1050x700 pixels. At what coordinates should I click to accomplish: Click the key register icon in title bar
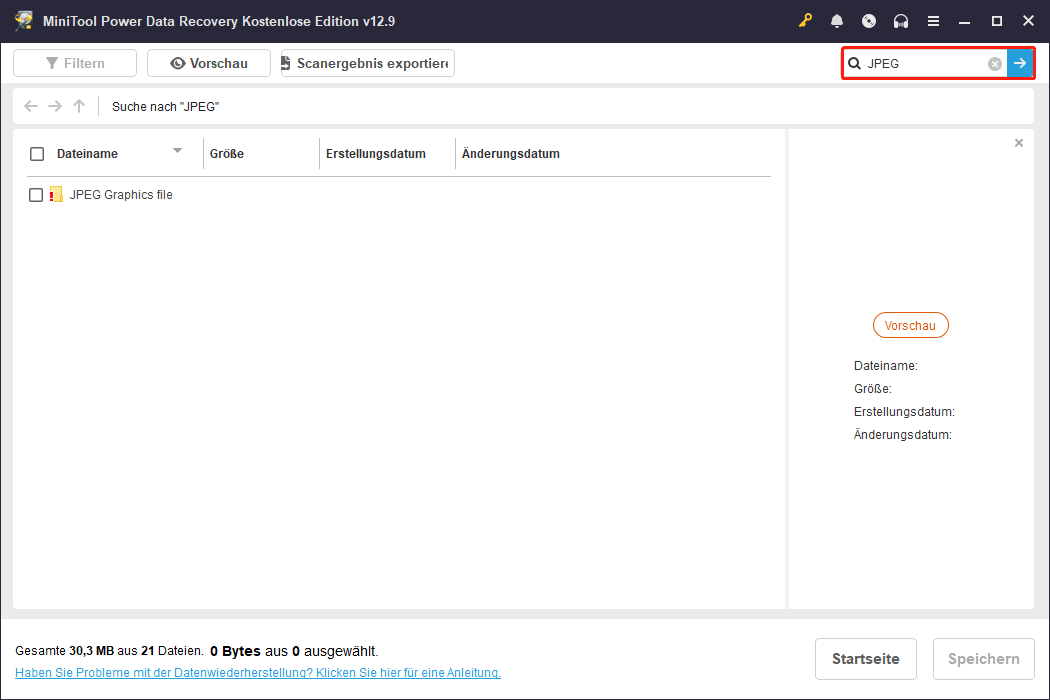805,21
